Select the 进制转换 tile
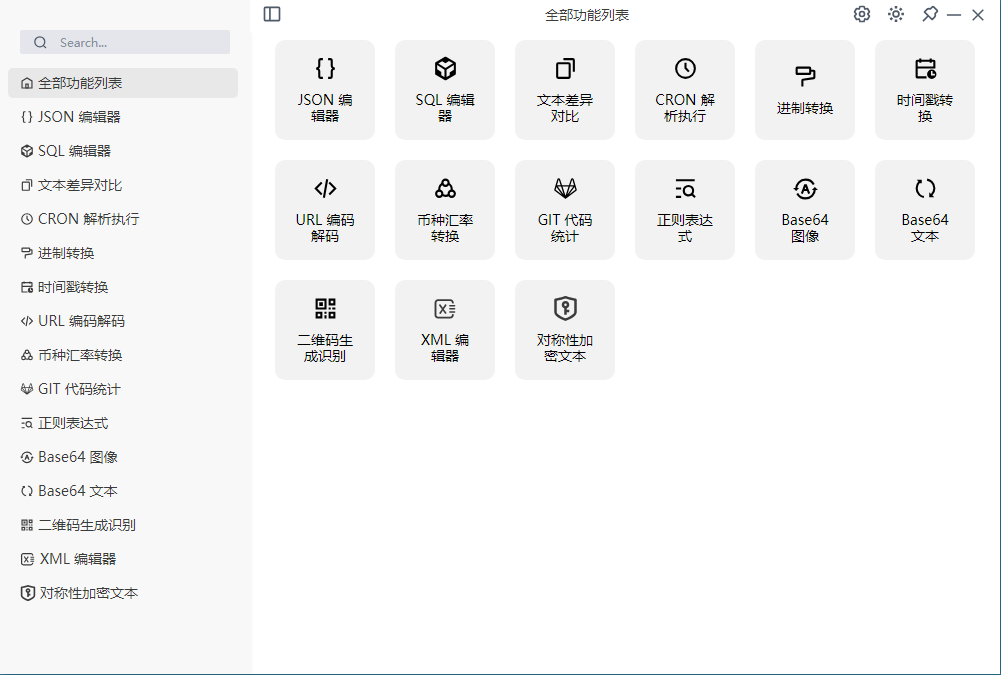Viewport: 1001px width, 675px height. (x=805, y=90)
